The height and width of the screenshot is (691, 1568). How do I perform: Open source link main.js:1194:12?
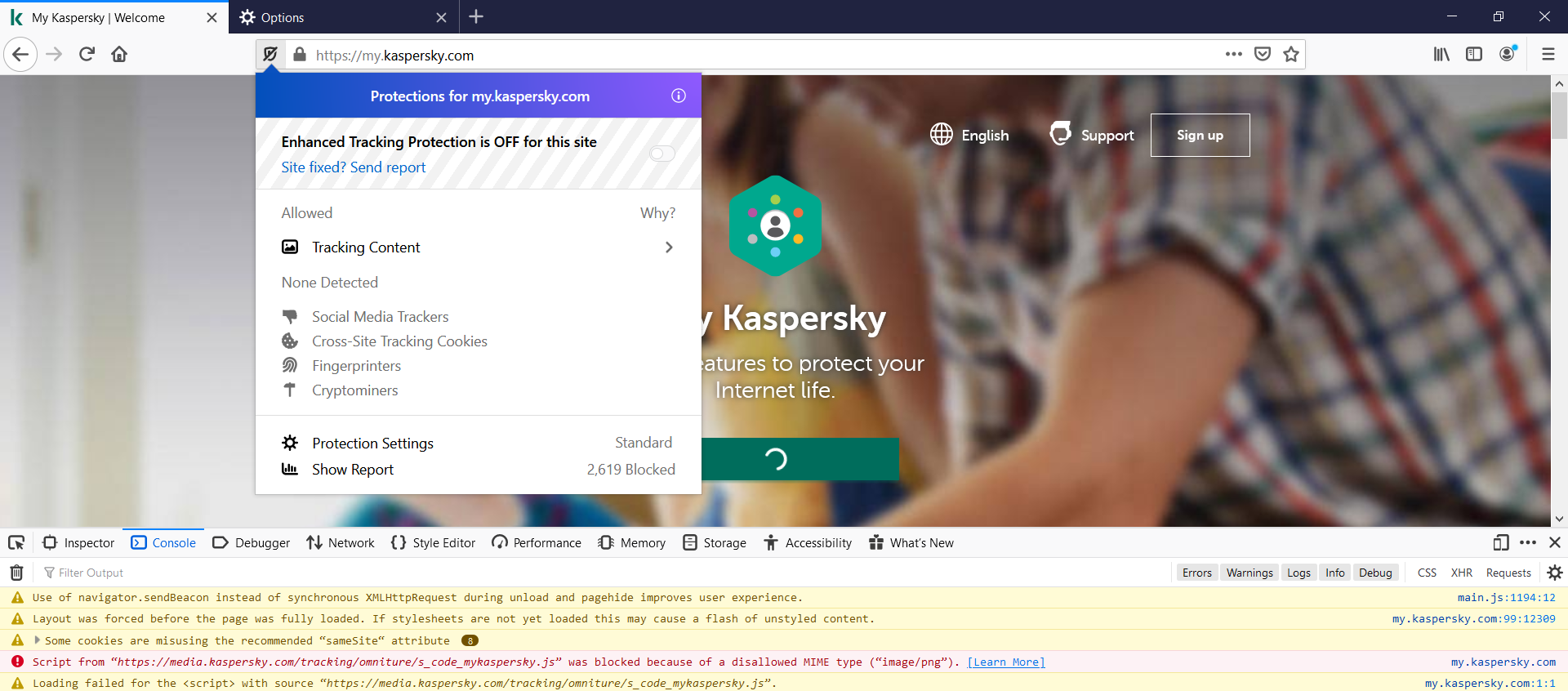1507,597
